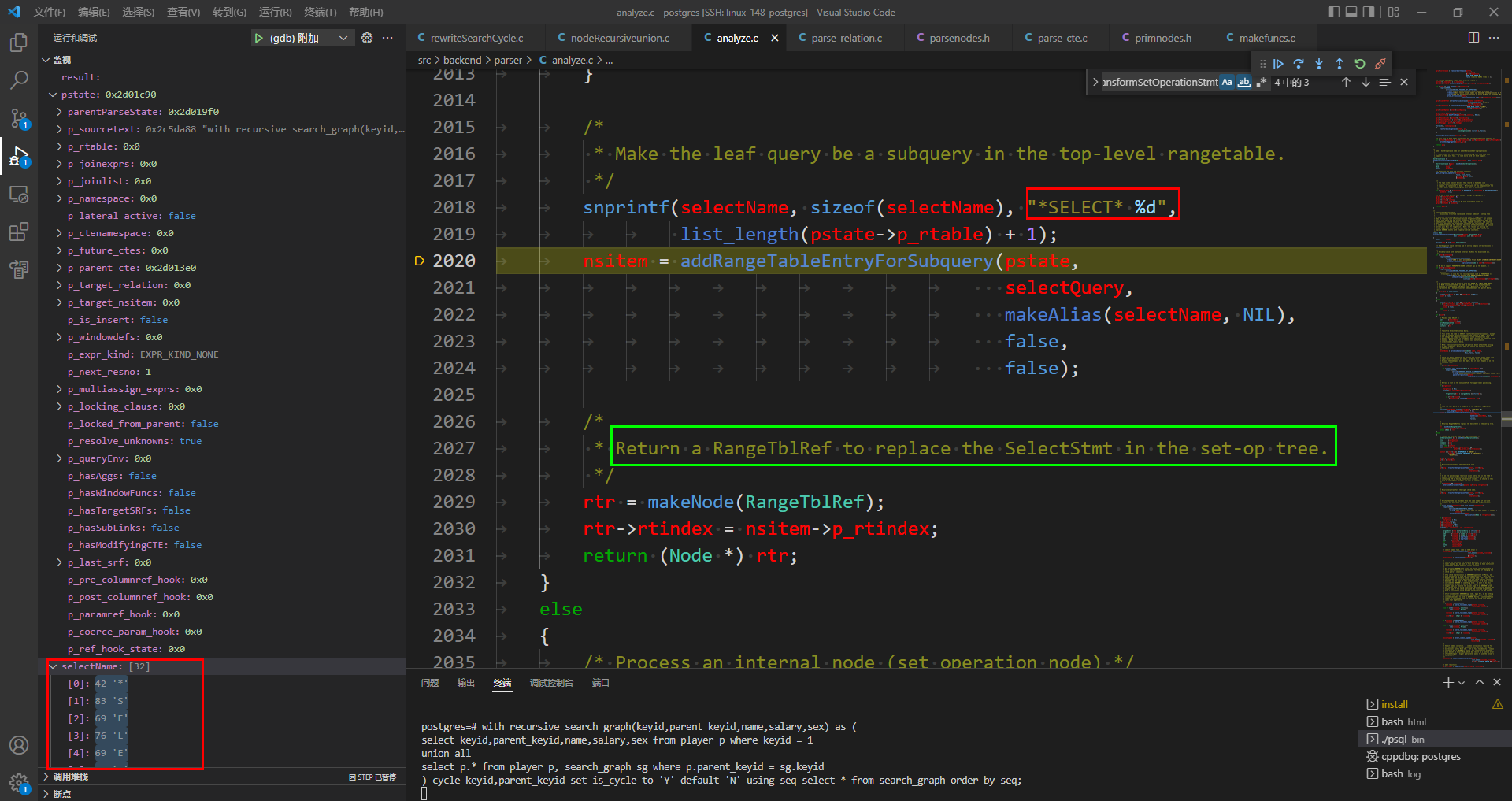
Task: Toggle Match Case in find widget
Action: pos(1227,82)
